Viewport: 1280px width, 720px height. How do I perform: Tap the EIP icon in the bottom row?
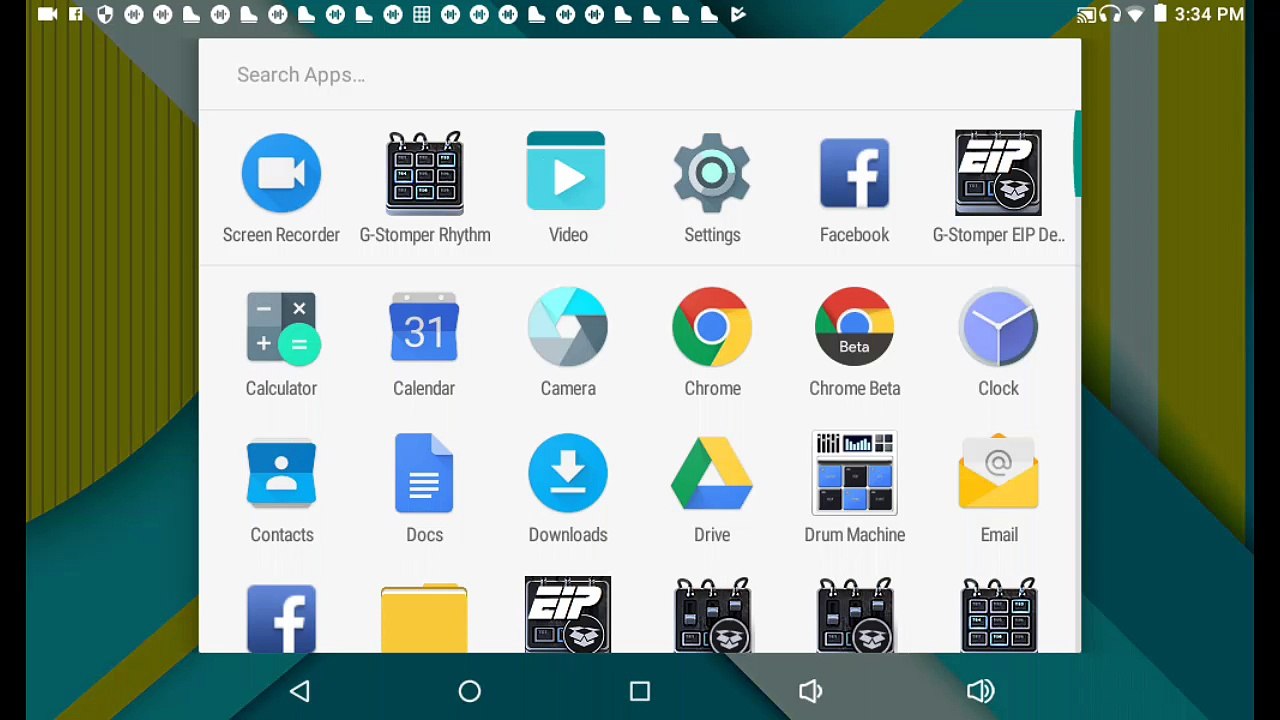pyautogui.click(x=568, y=615)
